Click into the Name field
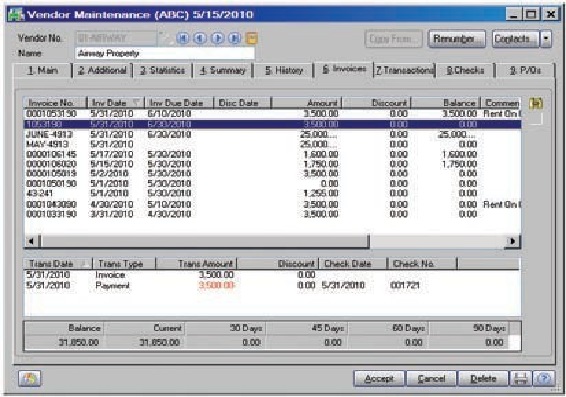Screen dimensions: 566x397 pos(165,53)
